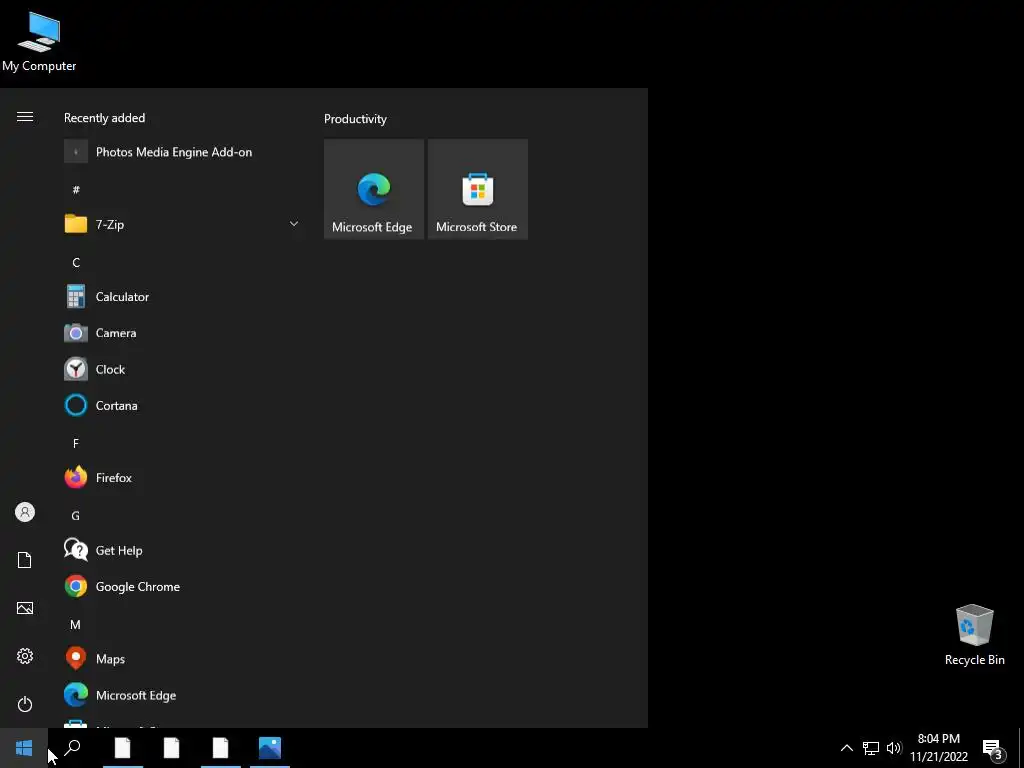Jump via the '#' letter header
1024x768 pixels.
(76, 190)
